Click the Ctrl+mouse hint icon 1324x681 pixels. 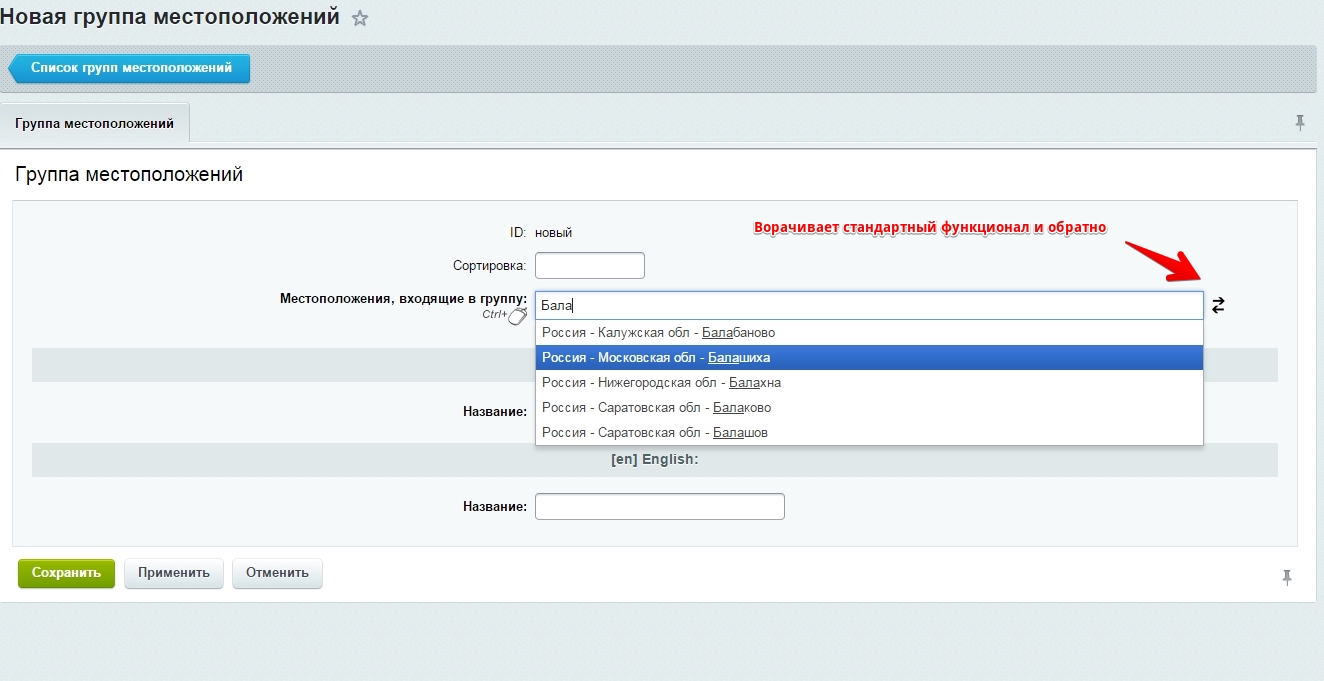tap(516, 316)
